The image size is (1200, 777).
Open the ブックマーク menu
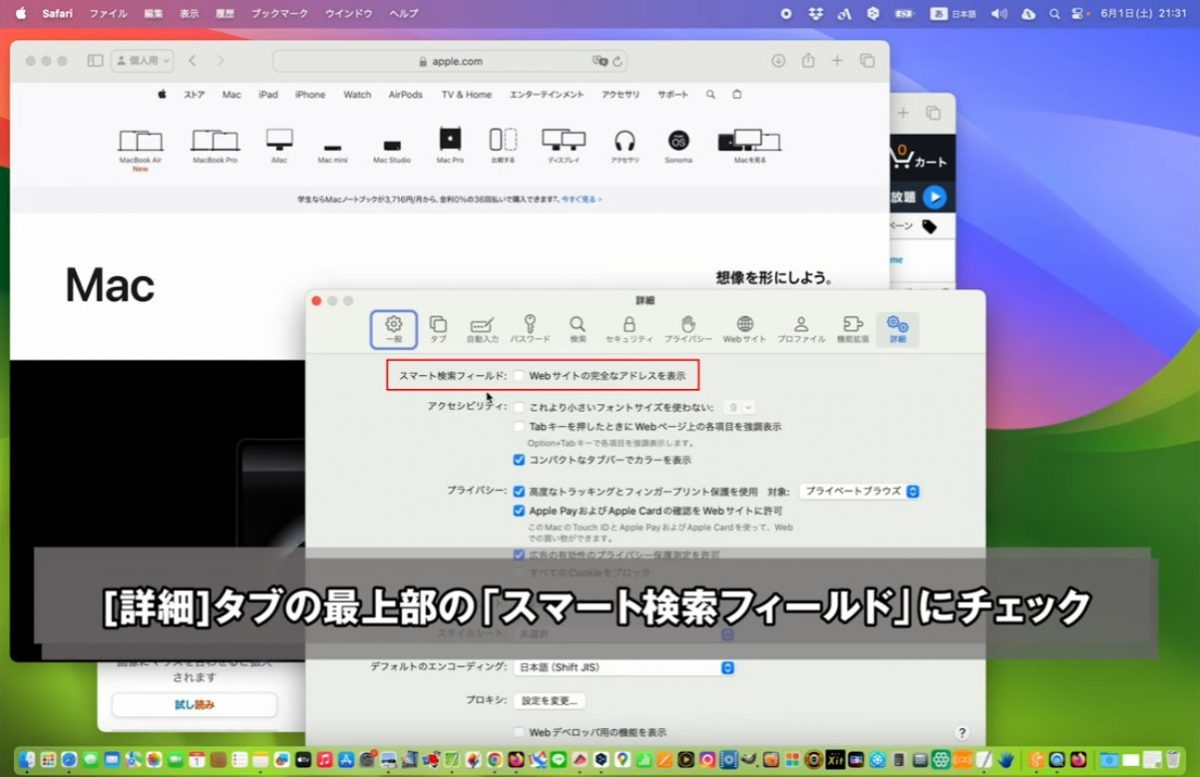(x=279, y=13)
